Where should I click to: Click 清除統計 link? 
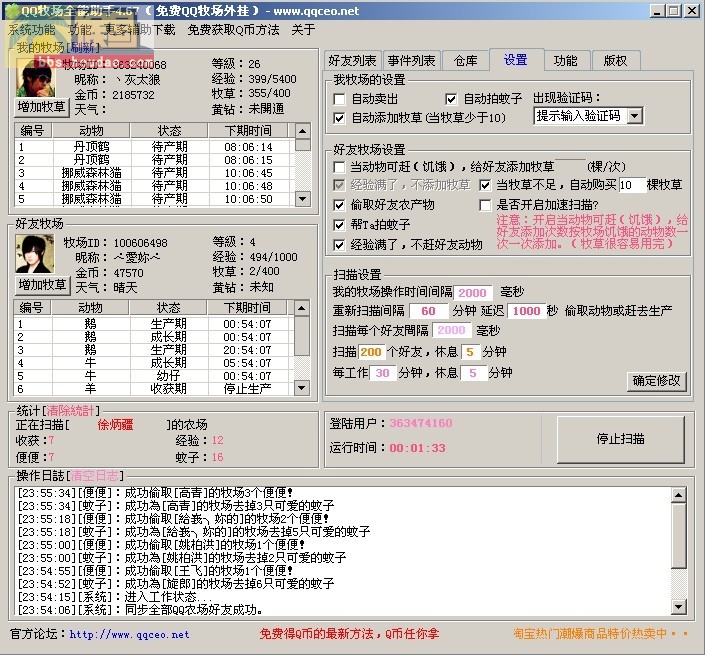coord(70,410)
